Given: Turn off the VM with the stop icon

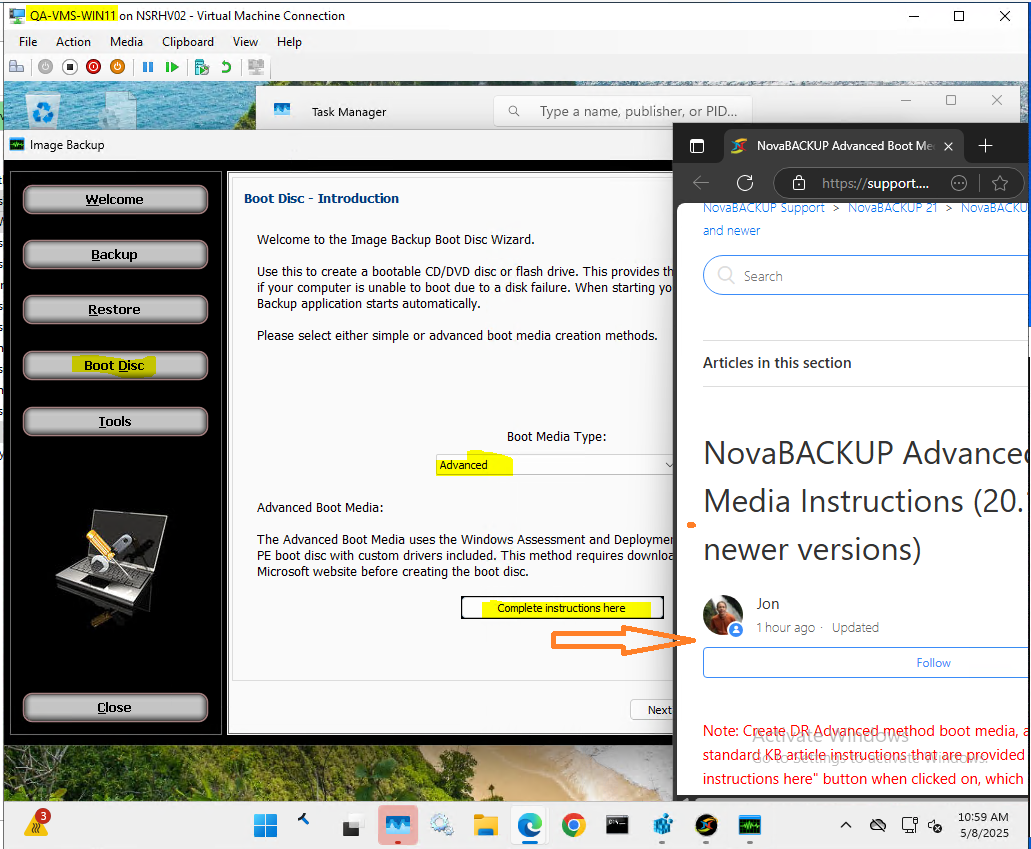Looking at the screenshot, I should tap(70, 66).
